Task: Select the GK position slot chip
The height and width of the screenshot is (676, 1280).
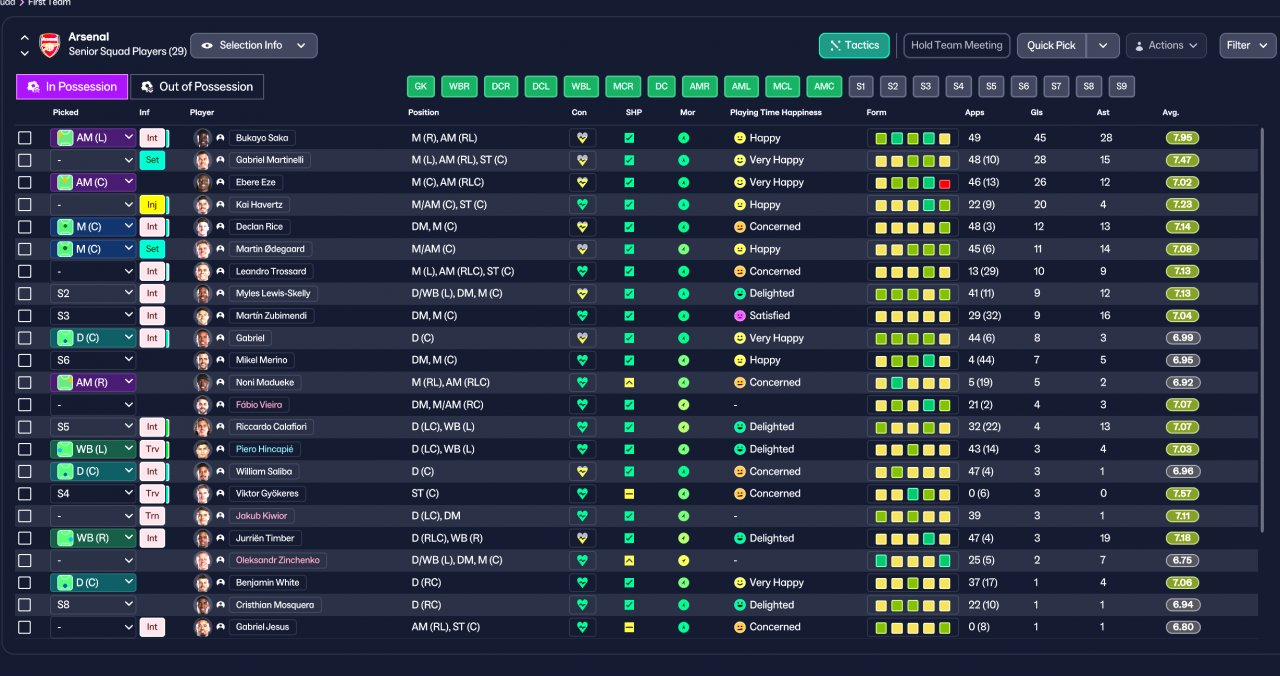Action: click(421, 86)
